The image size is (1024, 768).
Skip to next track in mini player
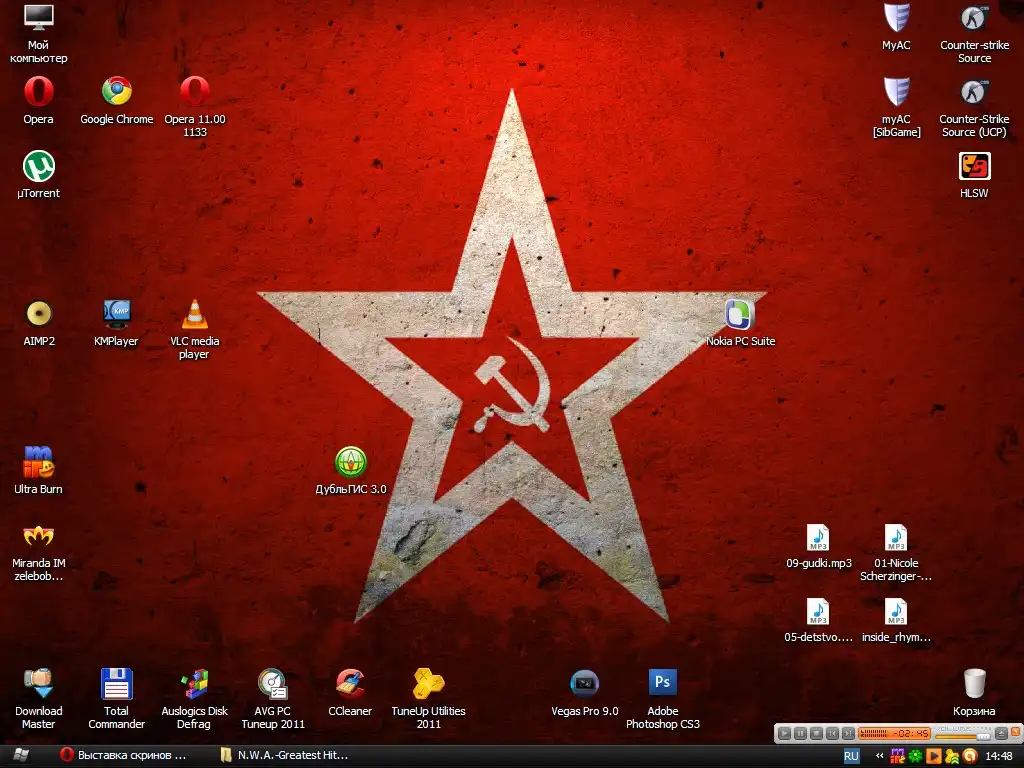pyautogui.click(x=848, y=733)
